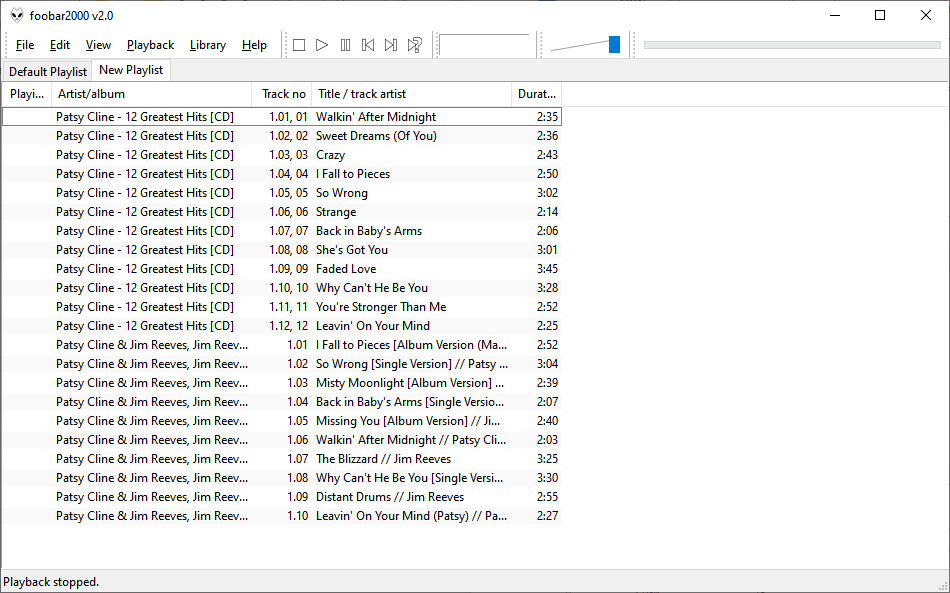950x593 pixels.
Task: Sort by the Artist/album column header
Action: point(150,94)
